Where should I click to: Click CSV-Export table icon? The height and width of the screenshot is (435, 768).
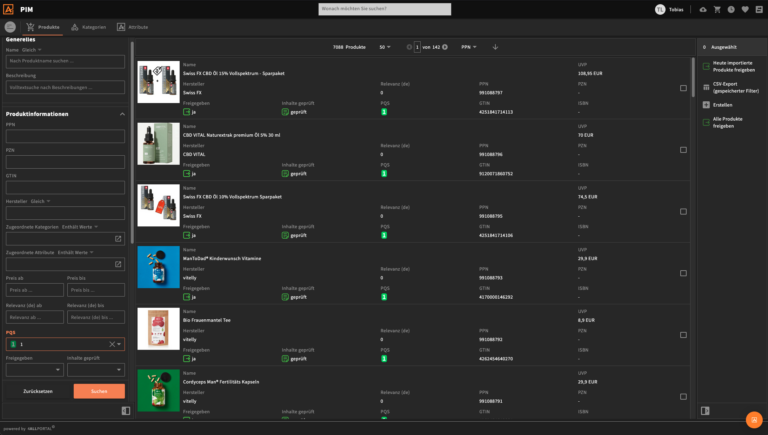(706, 87)
